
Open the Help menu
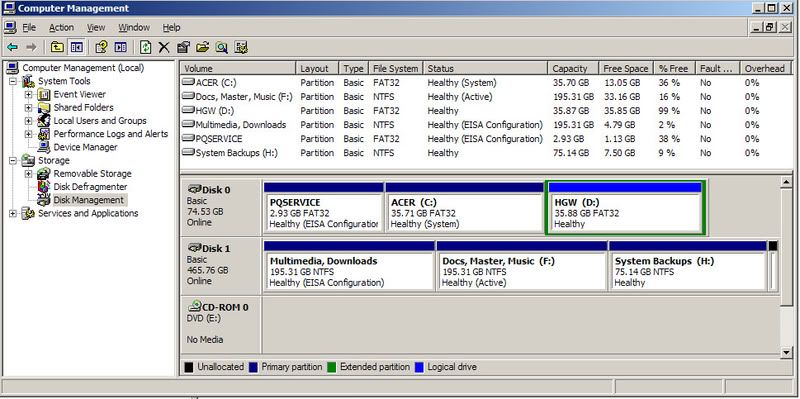coord(171,28)
